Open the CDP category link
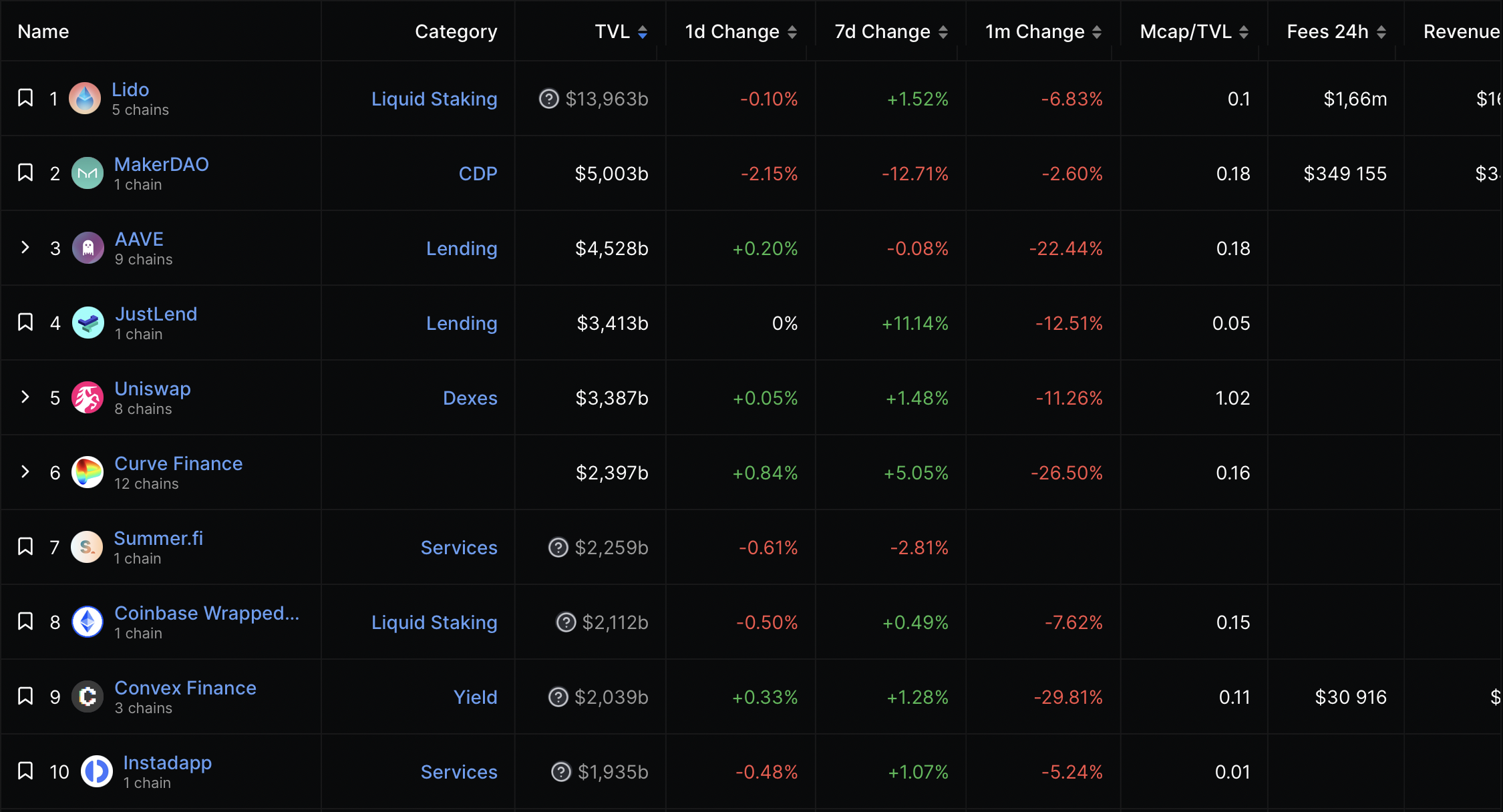Screen dimensions: 1503x812 pyautogui.click(x=478, y=174)
